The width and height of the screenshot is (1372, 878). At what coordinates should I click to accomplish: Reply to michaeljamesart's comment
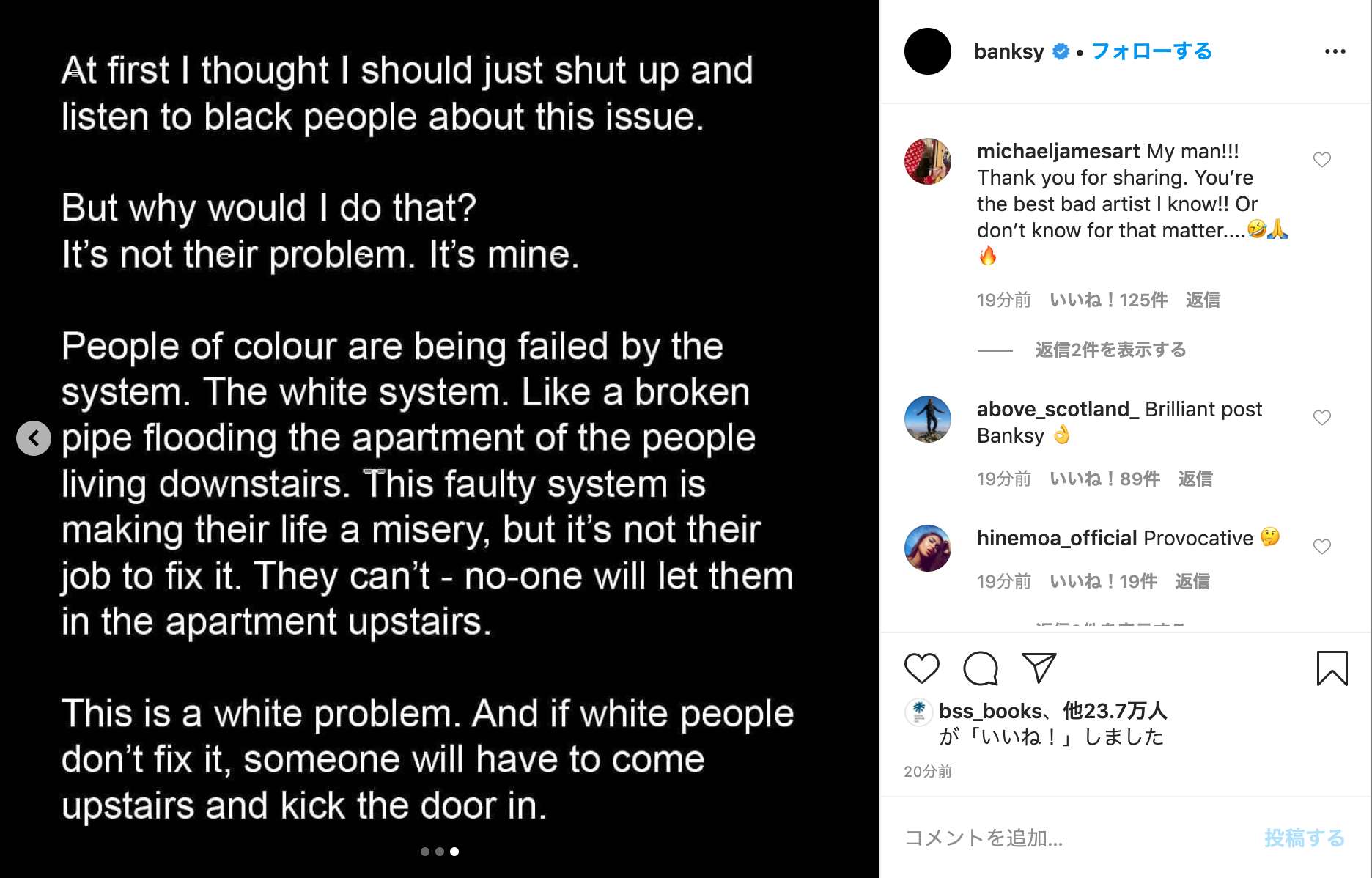1203,300
